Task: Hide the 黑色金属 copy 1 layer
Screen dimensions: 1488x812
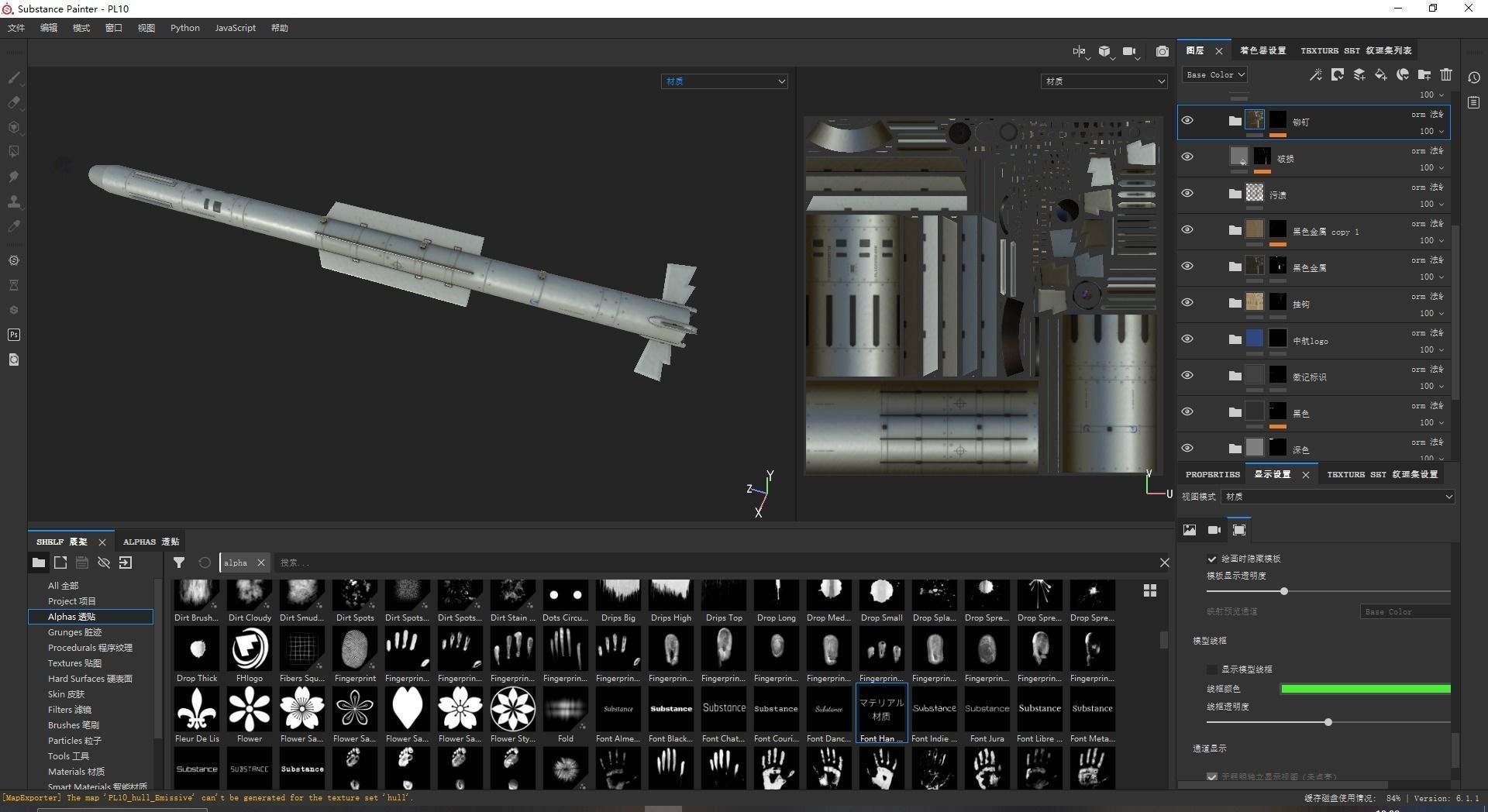Action: coord(1187,229)
